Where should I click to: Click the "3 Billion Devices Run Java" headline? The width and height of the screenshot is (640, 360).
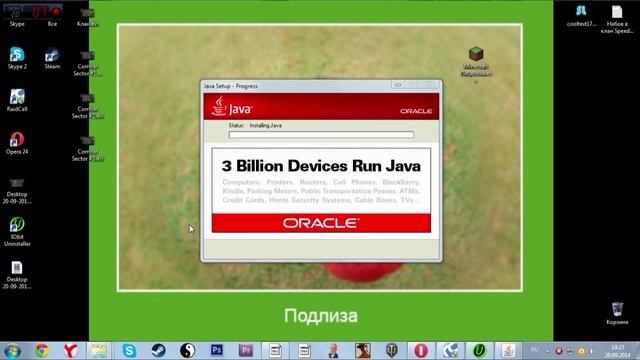321,166
